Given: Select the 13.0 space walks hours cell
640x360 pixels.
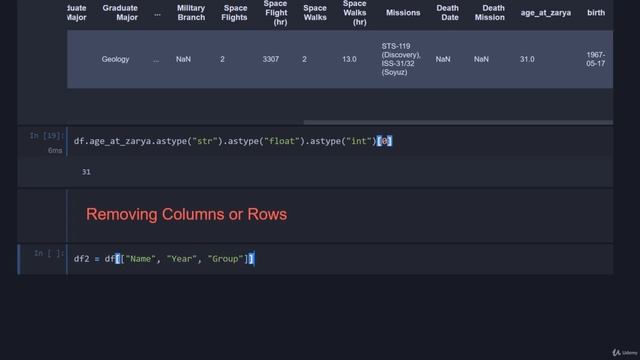Looking at the screenshot, I should pos(349,59).
